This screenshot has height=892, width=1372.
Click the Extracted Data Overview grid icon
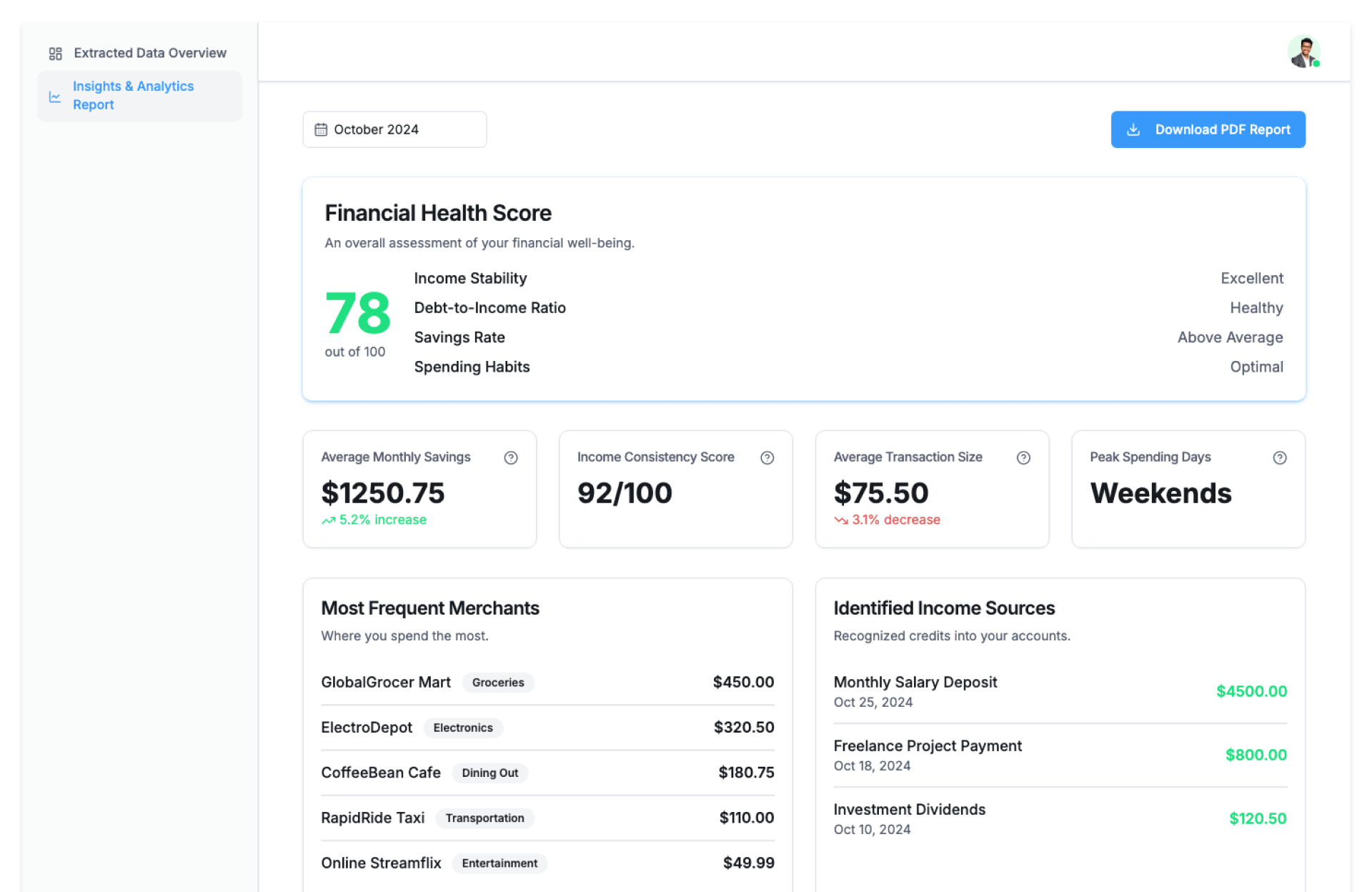click(55, 54)
